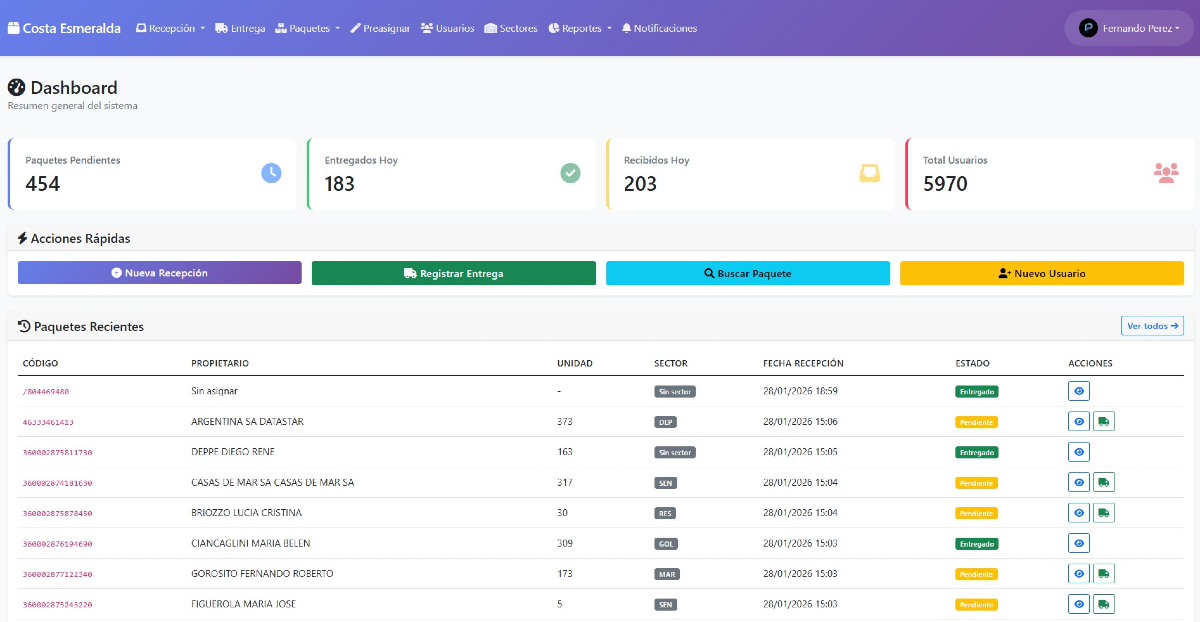Open package code 360002875243220
The image size is (1200, 622).
(57, 605)
